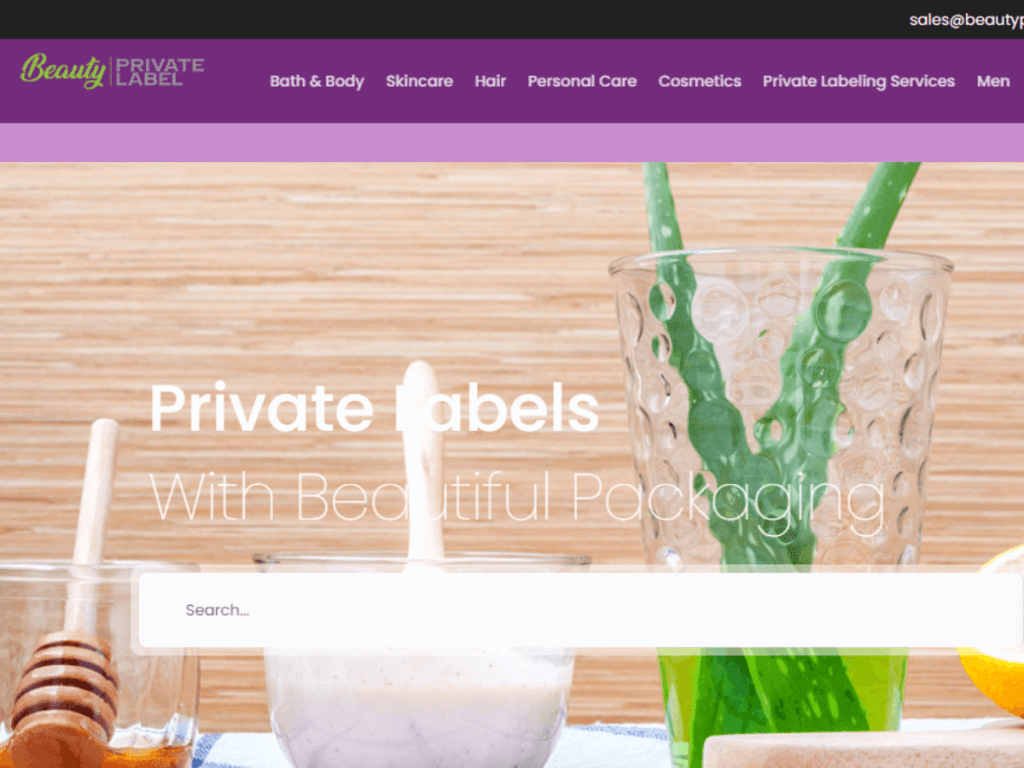Image resolution: width=1024 pixels, height=768 pixels.
Task: Open the Men category link
Action: point(993,81)
